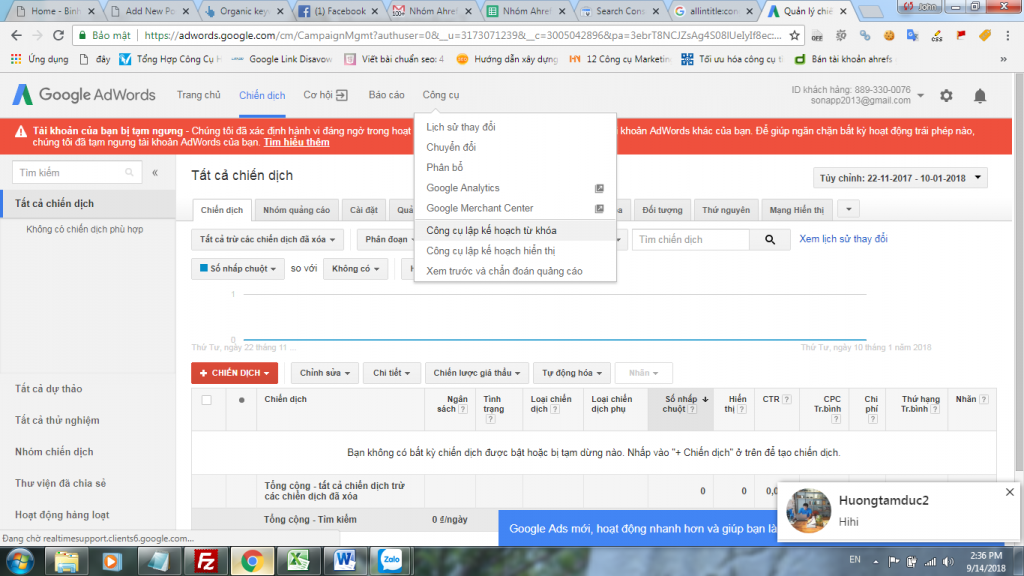Image resolution: width=1024 pixels, height=576 pixels.
Task: Open the Phân đoạn dropdown
Action: coord(386,240)
